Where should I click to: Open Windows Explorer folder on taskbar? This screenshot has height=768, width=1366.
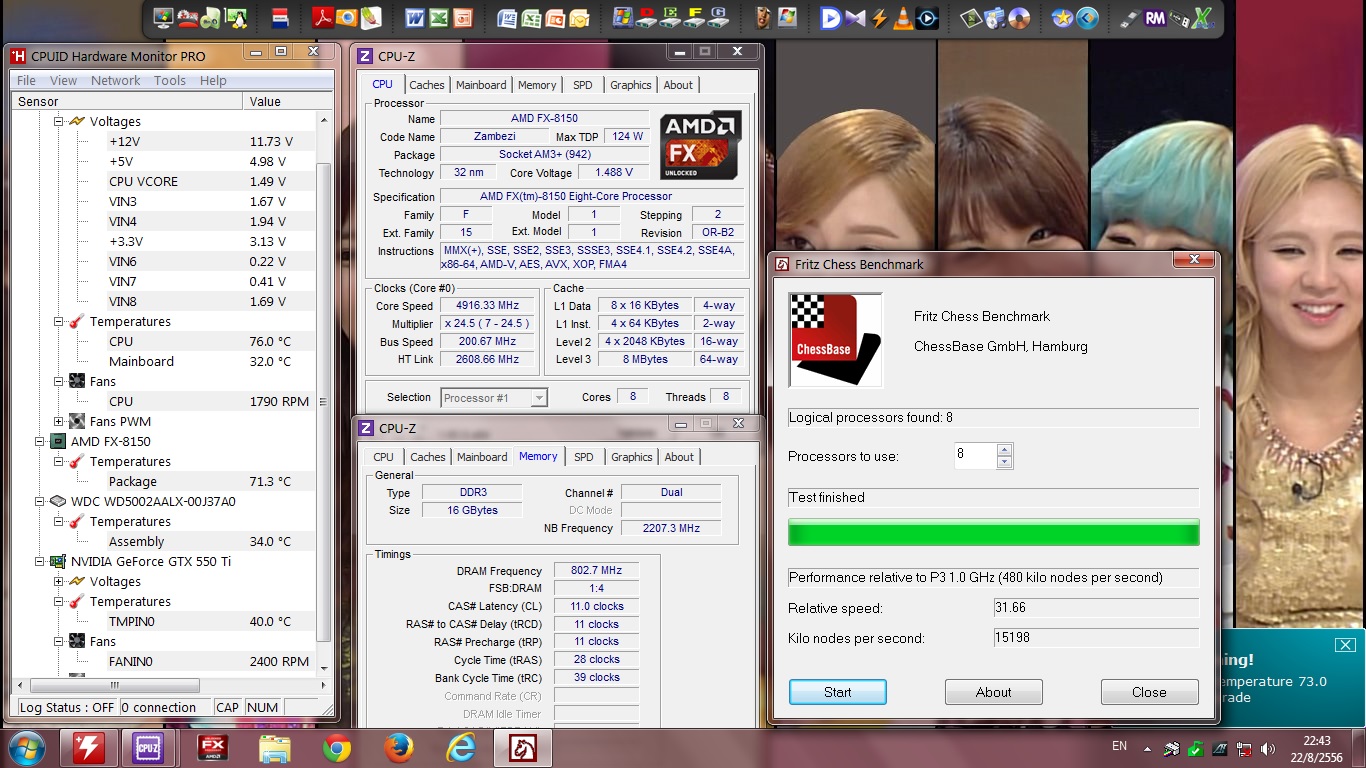pyautogui.click(x=275, y=747)
